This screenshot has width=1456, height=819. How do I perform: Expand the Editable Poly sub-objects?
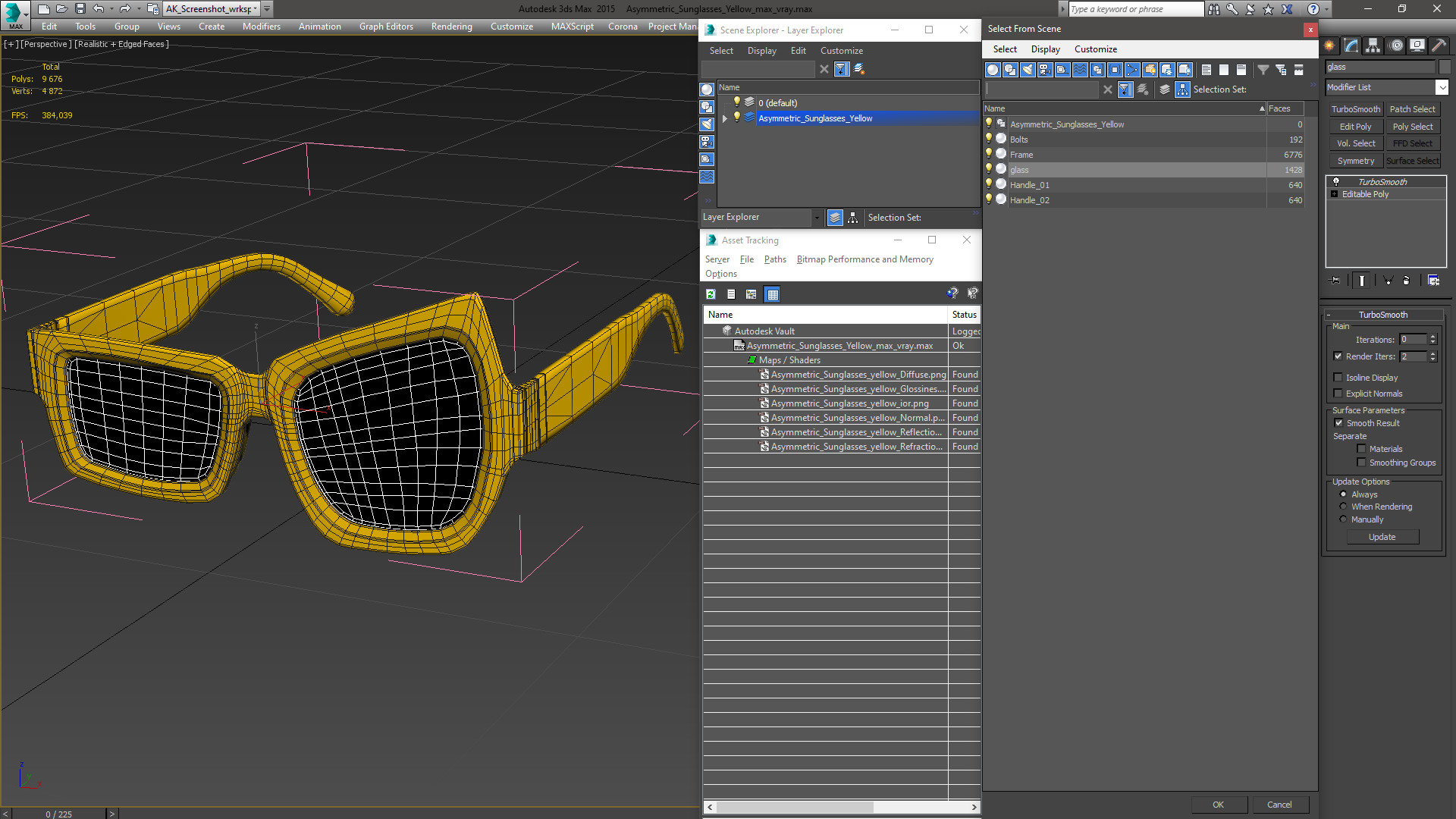(x=1335, y=194)
